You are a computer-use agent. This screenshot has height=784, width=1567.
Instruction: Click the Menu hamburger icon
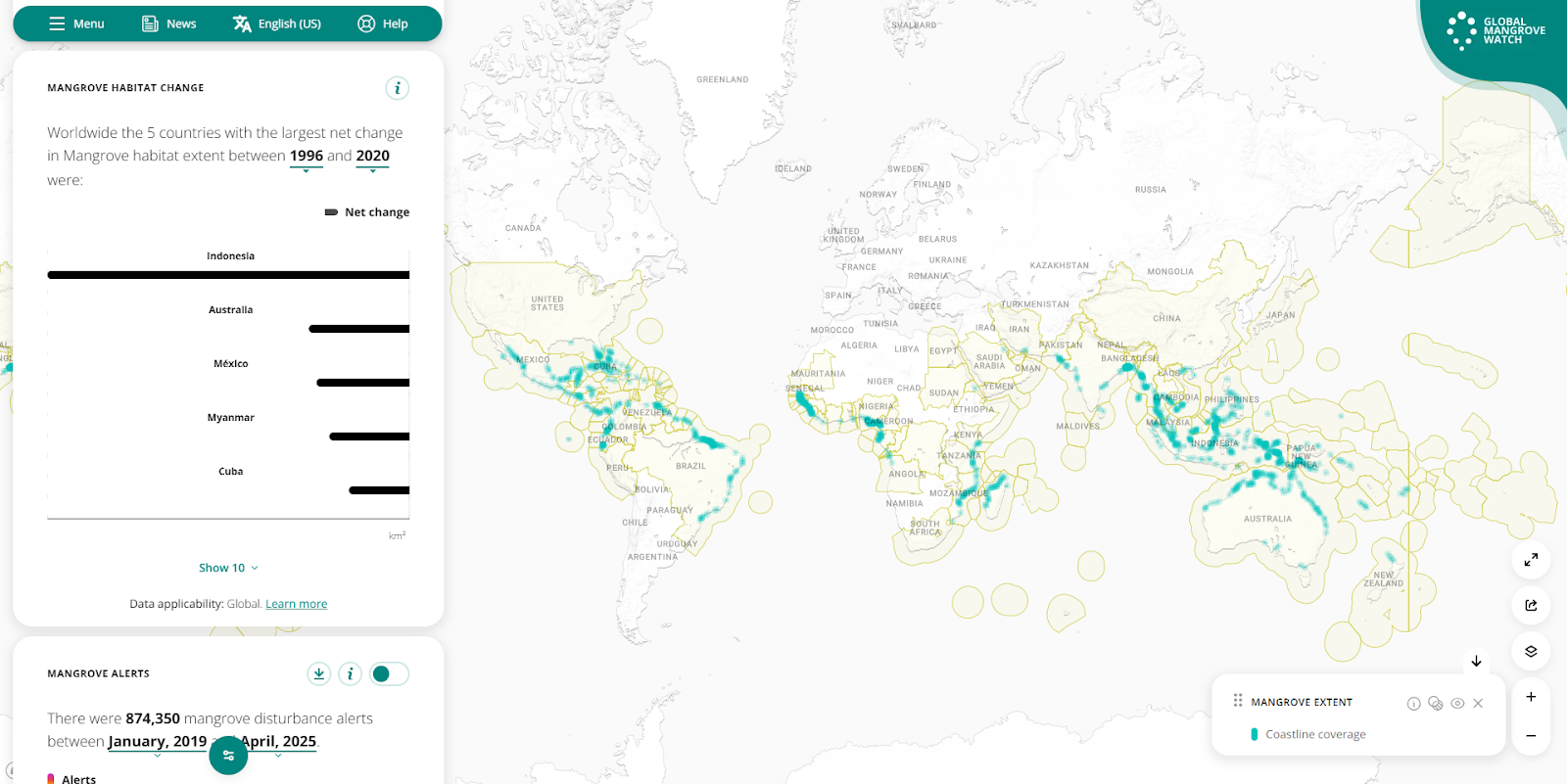(x=57, y=23)
